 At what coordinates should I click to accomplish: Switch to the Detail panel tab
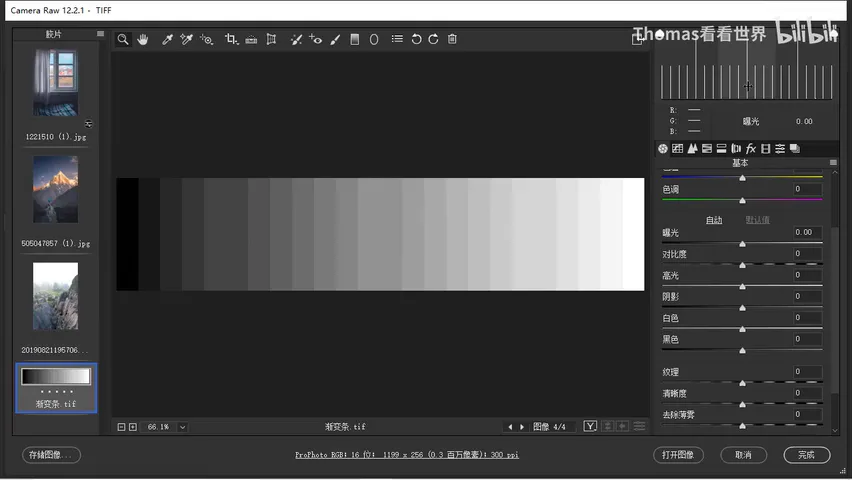pos(692,148)
